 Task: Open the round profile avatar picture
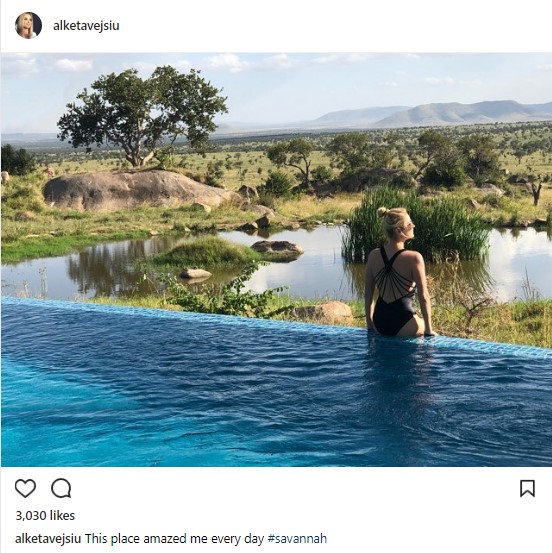[29, 25]
